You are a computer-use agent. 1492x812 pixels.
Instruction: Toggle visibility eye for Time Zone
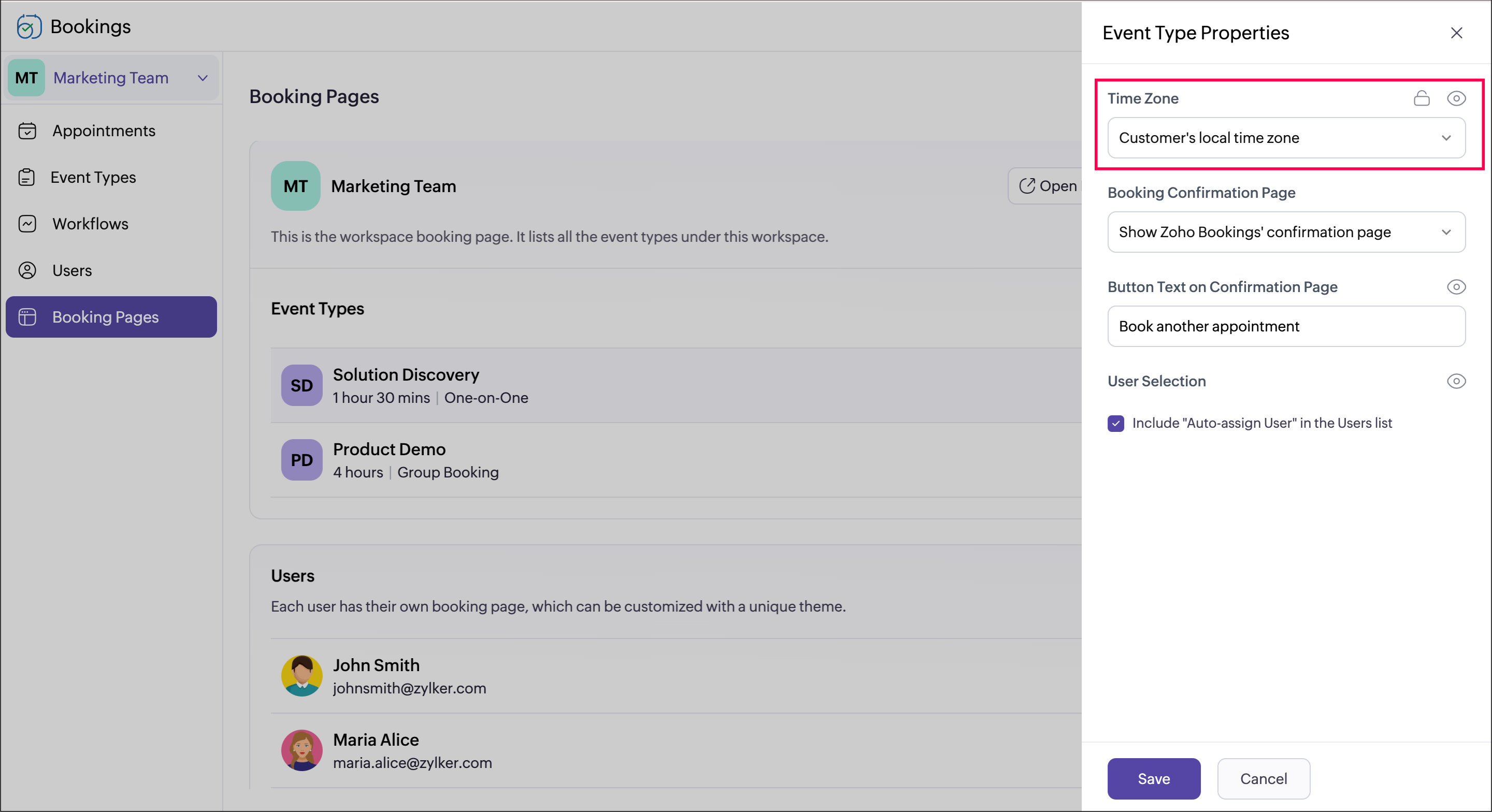1456,98
